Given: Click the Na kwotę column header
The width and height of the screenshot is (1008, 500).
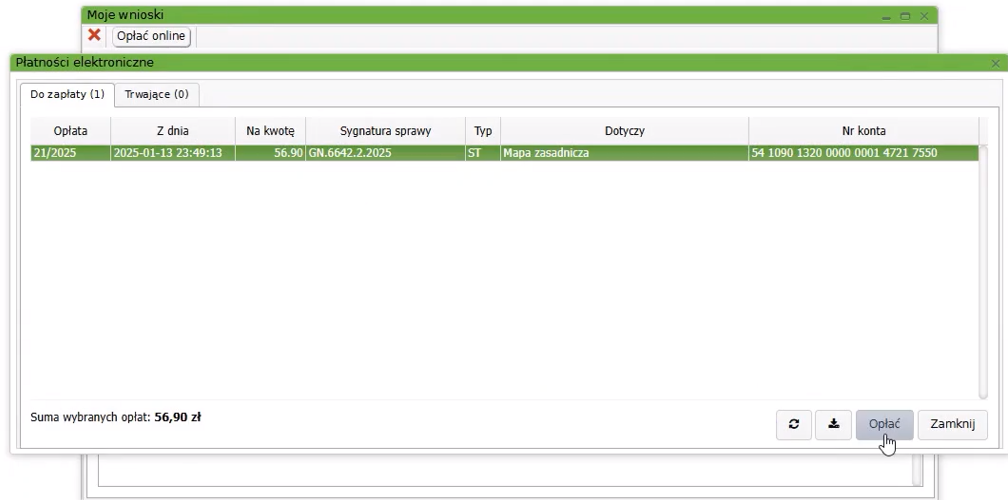Looking at the screenshot, I should (269, 130).
